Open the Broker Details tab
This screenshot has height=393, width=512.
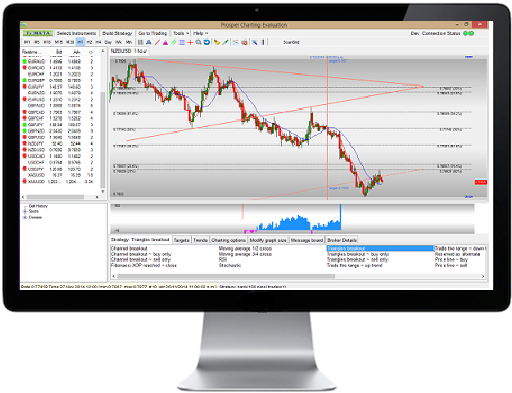342,240
